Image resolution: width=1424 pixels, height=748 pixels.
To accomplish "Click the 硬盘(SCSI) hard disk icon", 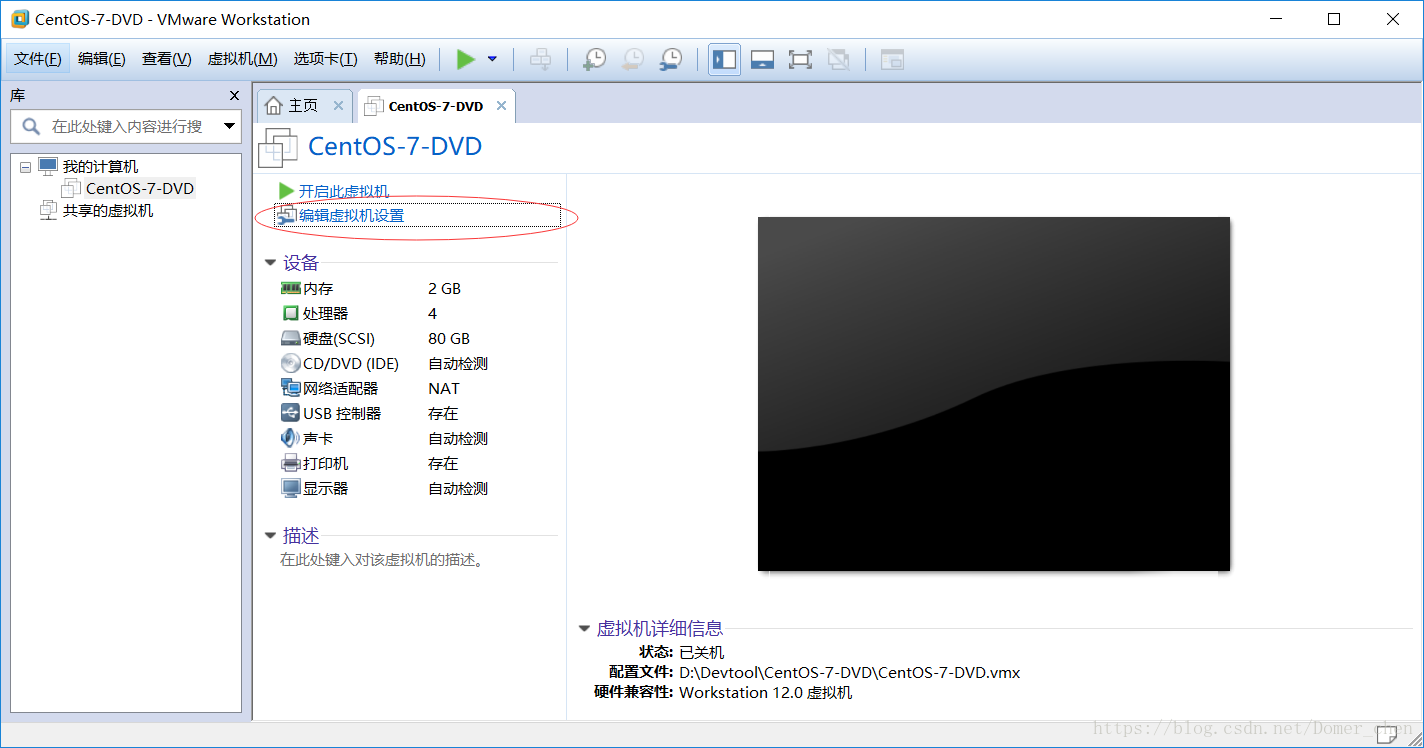I will tap(291, 339).
